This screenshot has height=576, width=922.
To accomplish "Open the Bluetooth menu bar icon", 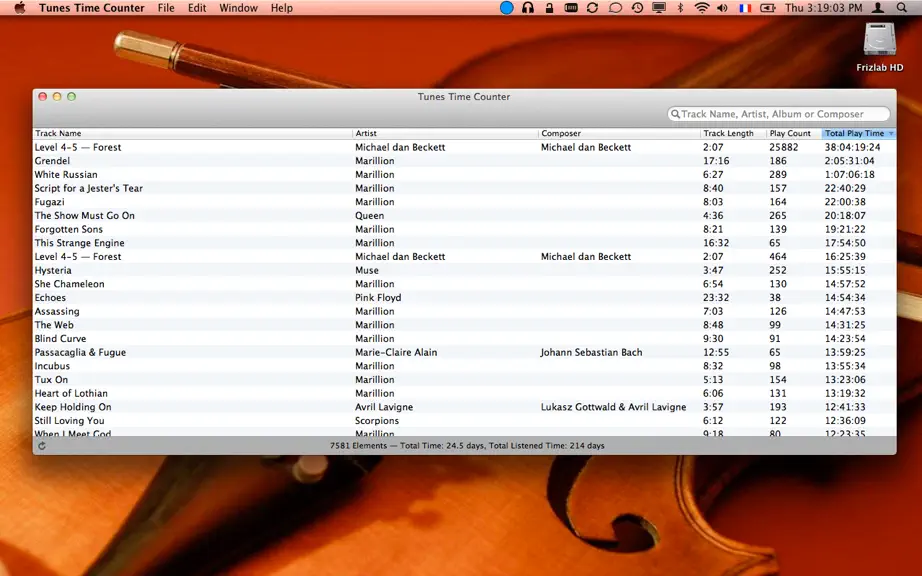I will coord(680,8).
